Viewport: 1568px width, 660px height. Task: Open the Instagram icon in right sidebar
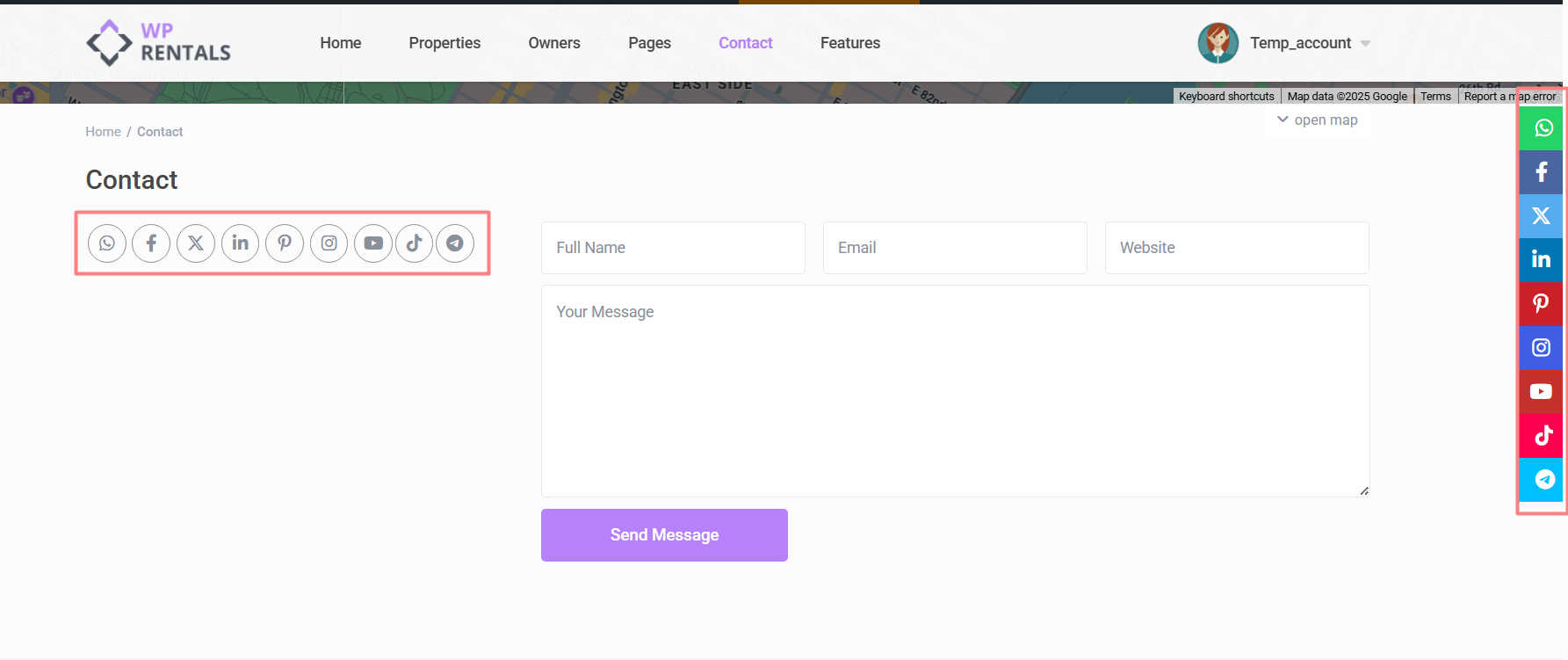pyautogui.click(x=1541, y=348)
